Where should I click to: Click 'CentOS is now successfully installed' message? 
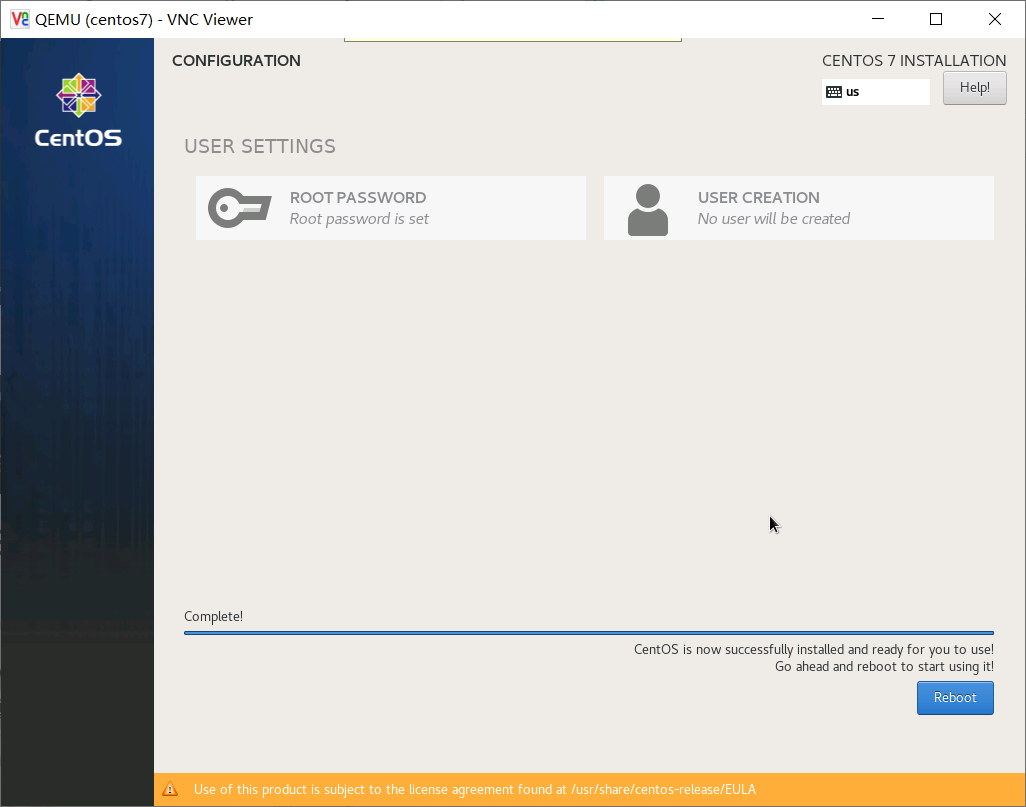pyautogui.click(x=814, y=649)
